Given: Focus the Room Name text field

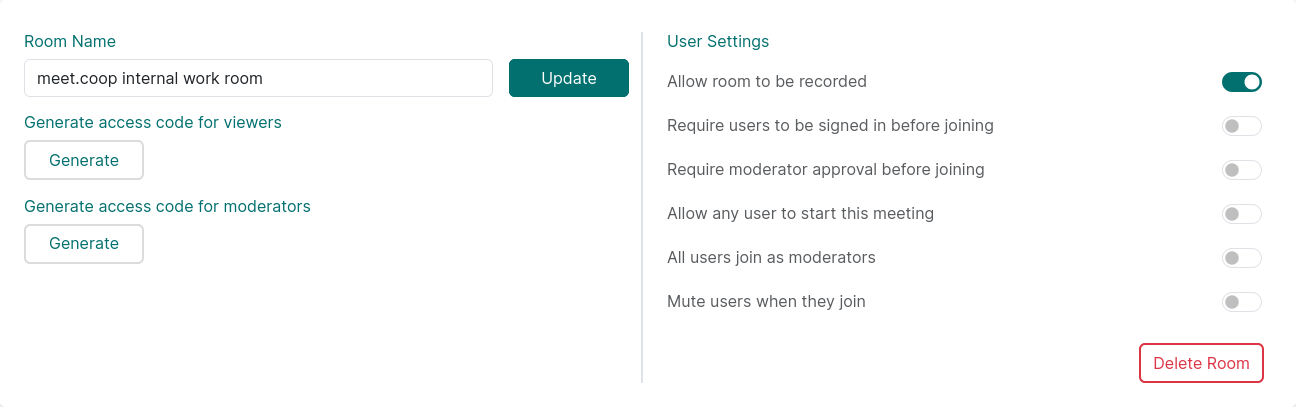Looking at the screenshot, I should point(258,78).
